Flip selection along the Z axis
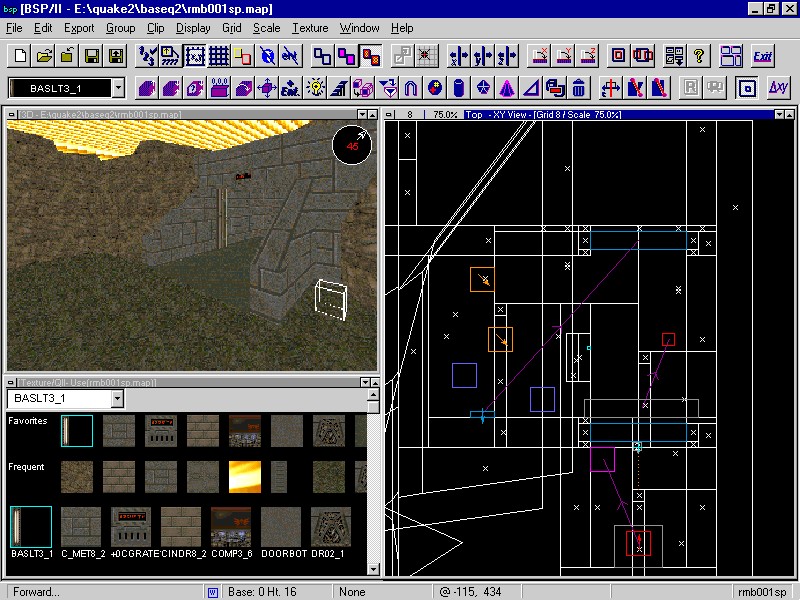800x600 pixels. pyautogui.click(x=507, y=56)
